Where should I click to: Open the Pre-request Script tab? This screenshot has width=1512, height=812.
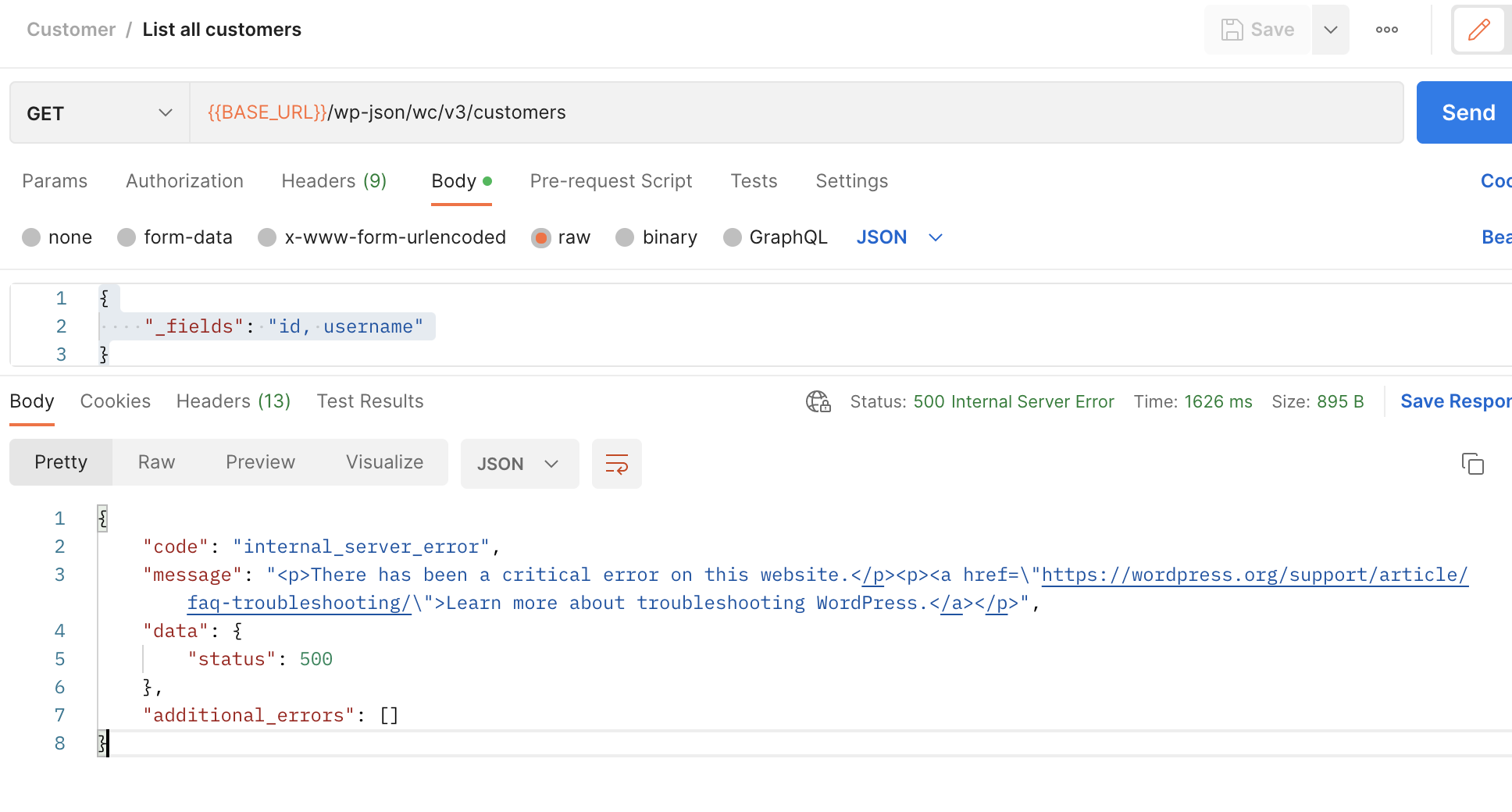611,181
